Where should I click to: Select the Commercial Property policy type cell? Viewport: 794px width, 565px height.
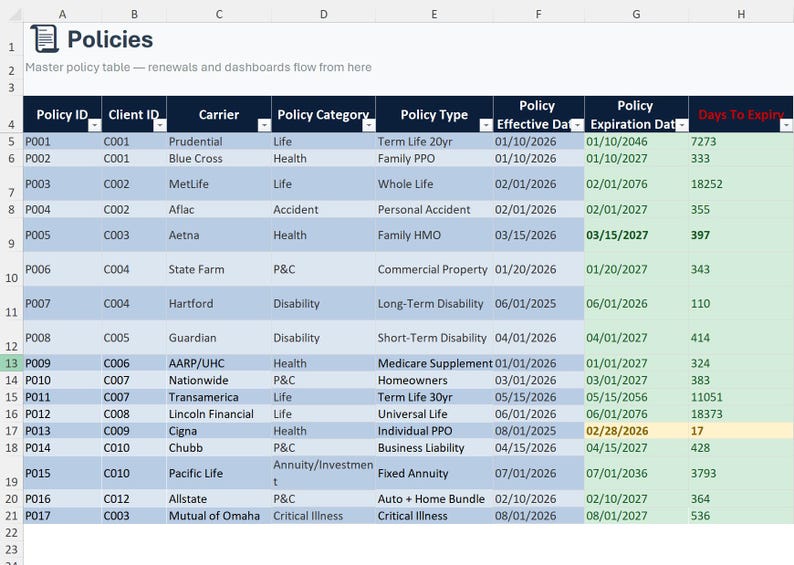[434, 269]
